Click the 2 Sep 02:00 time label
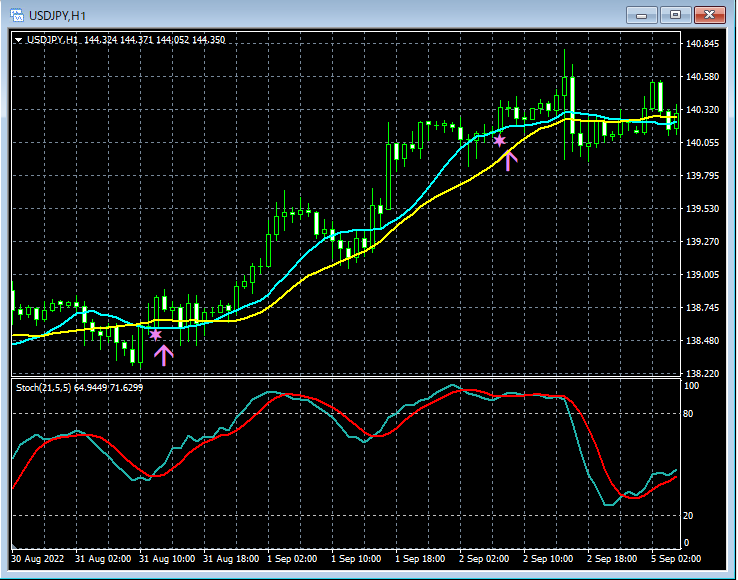738x580 pixels. 484,559
